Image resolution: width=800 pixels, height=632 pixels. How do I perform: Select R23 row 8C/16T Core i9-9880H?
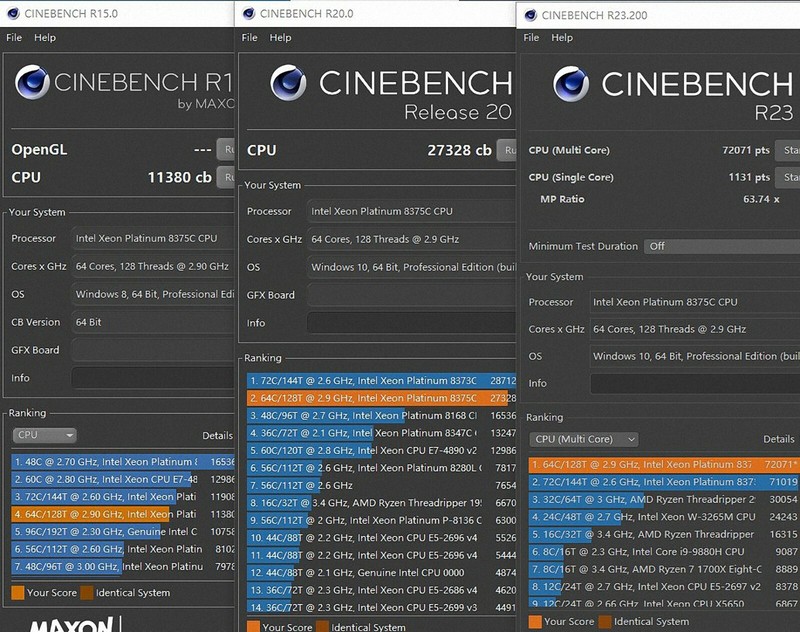click(x=664, y=551)
